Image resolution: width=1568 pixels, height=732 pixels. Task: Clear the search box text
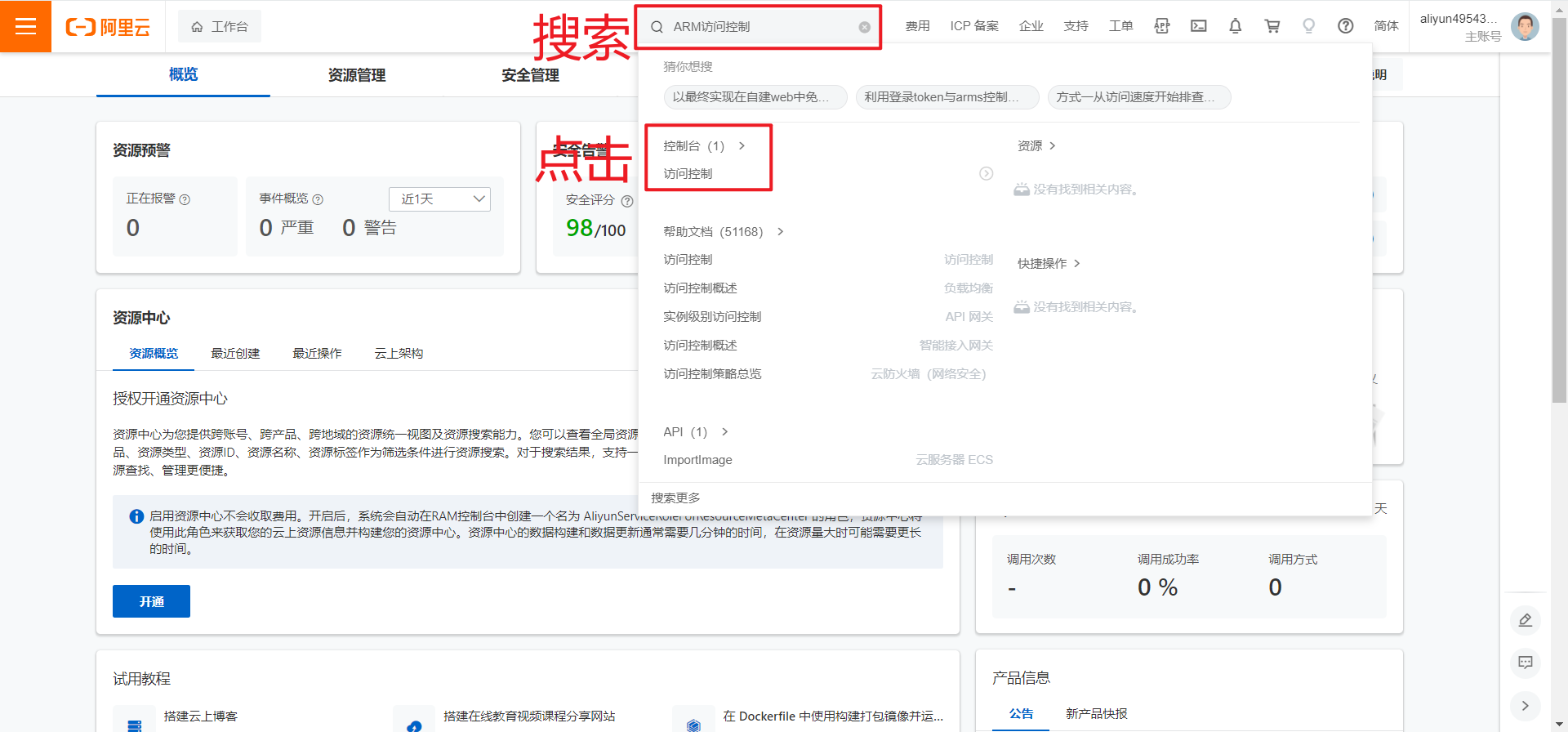864,27
